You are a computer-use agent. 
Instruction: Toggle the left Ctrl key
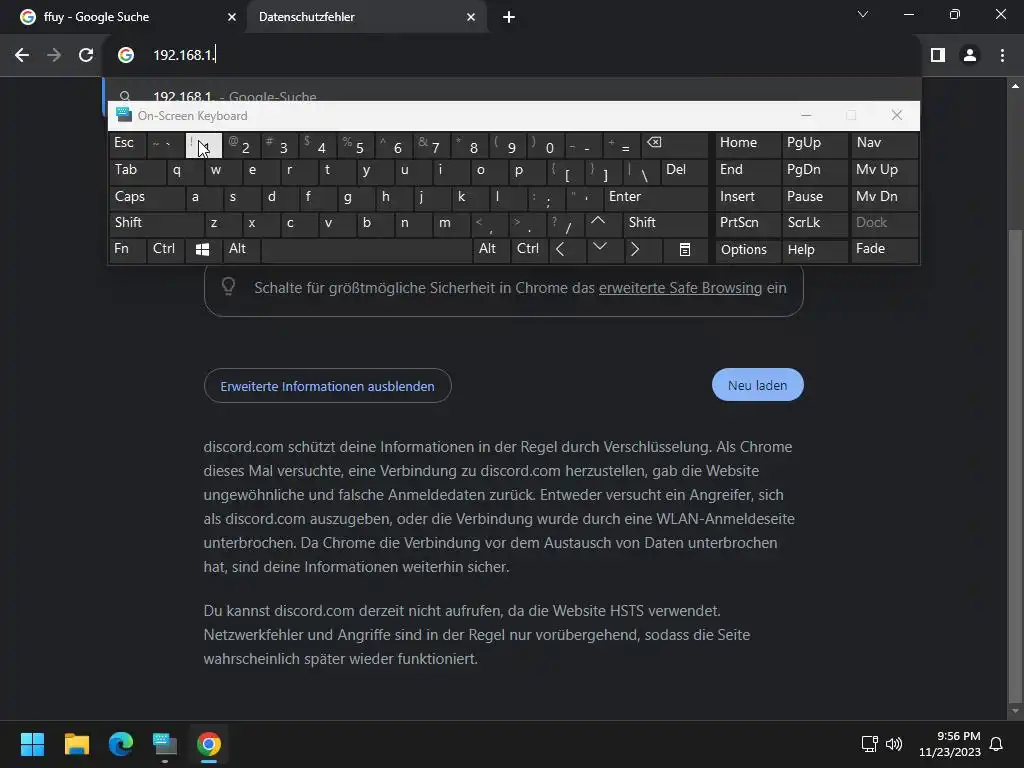tap(165, 250)
